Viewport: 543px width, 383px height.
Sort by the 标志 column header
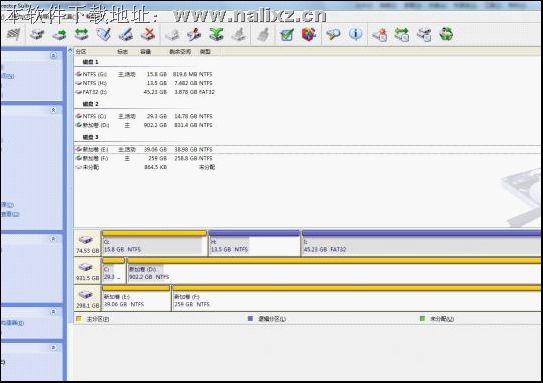(122, 52)
